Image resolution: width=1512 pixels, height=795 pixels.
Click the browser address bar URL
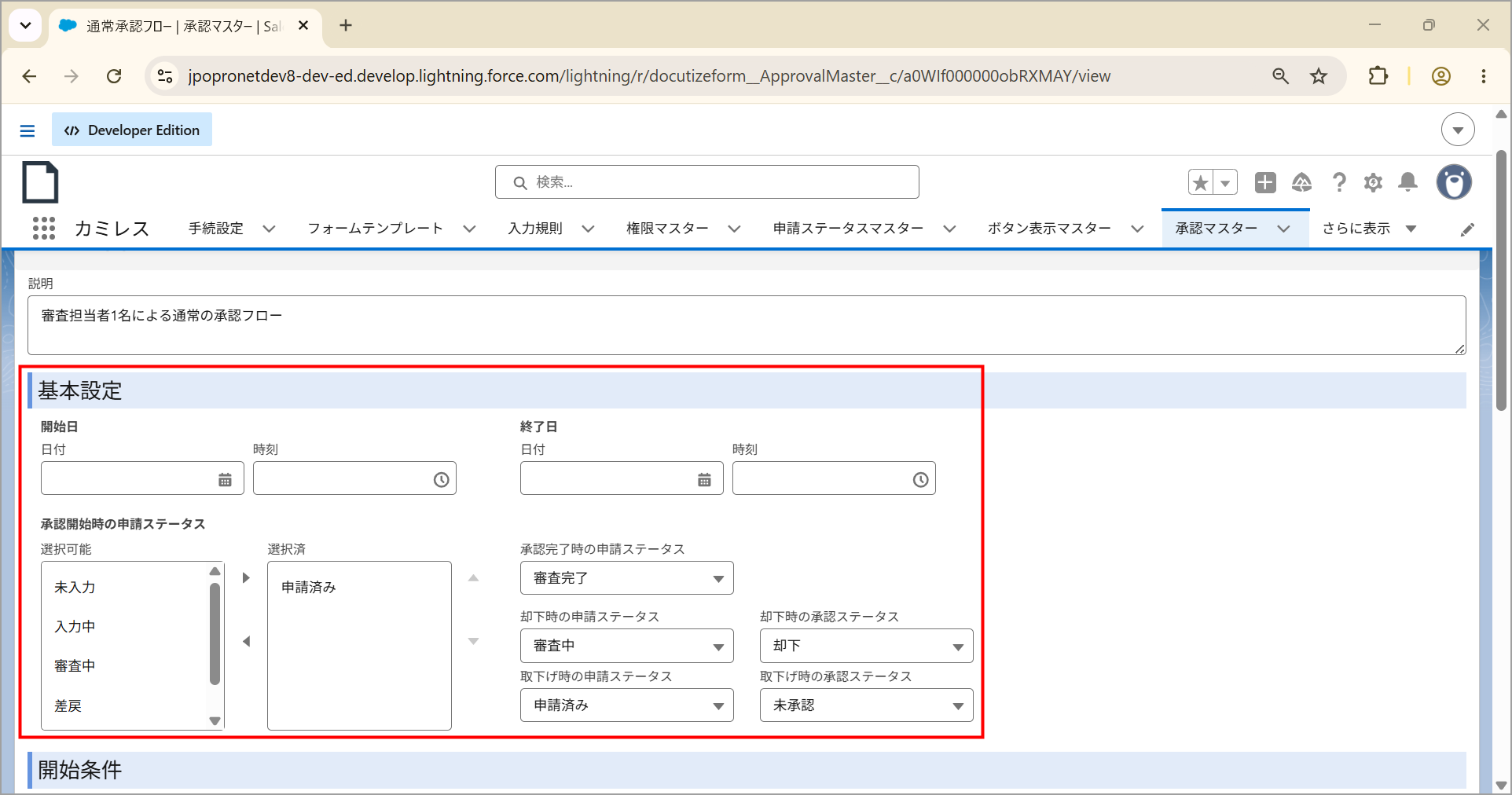[x=649, y=76]
